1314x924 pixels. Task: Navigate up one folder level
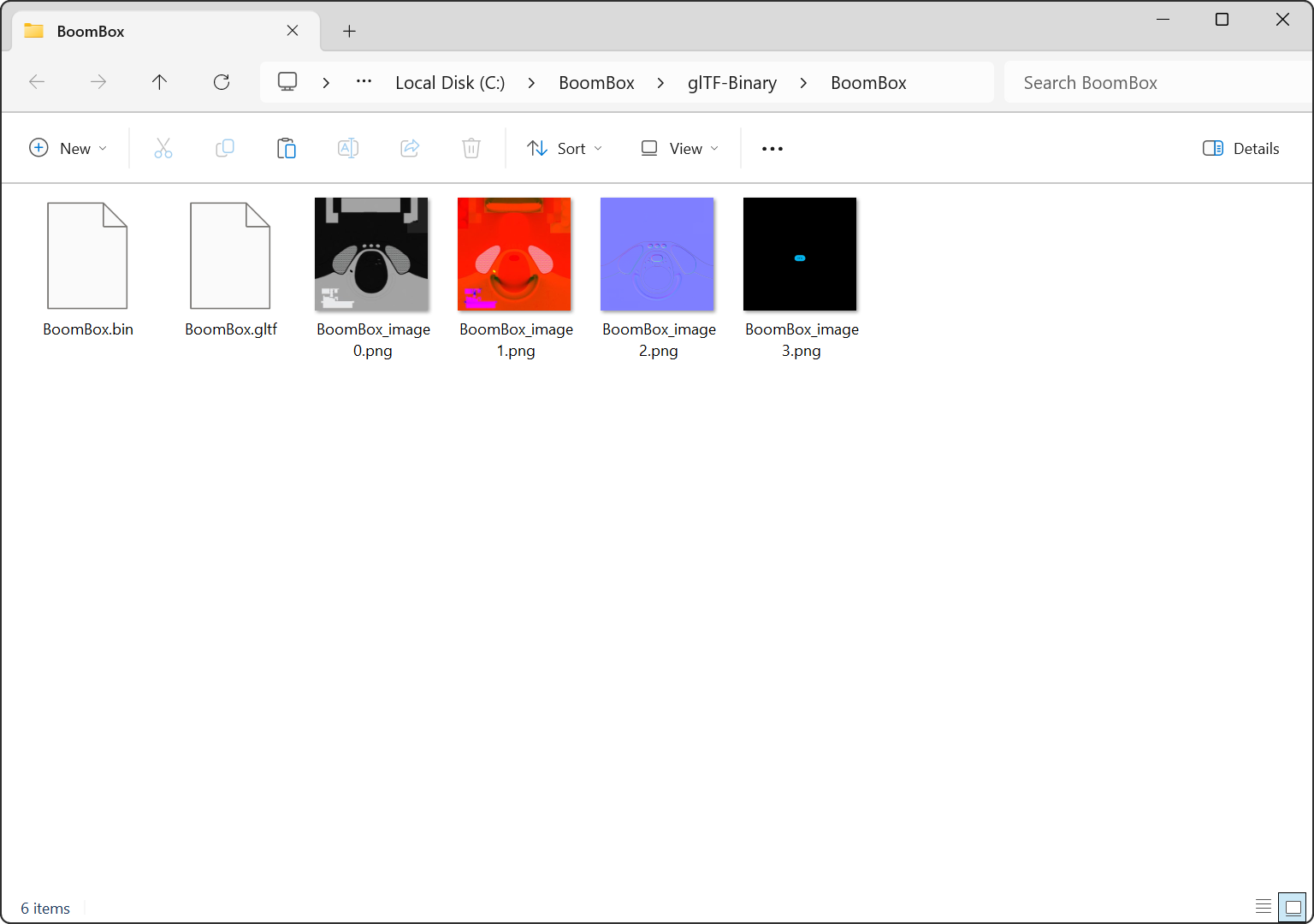tap(159, 82)
